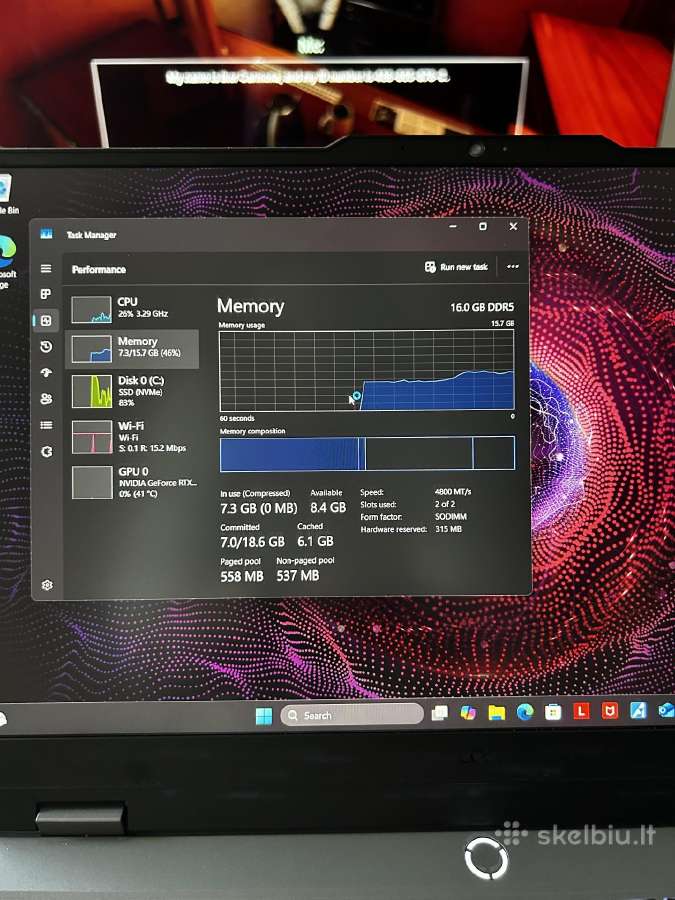Open the red L app on taskbar
The width and height of the screenshot is (675, 900).
[x=581, y=712]
